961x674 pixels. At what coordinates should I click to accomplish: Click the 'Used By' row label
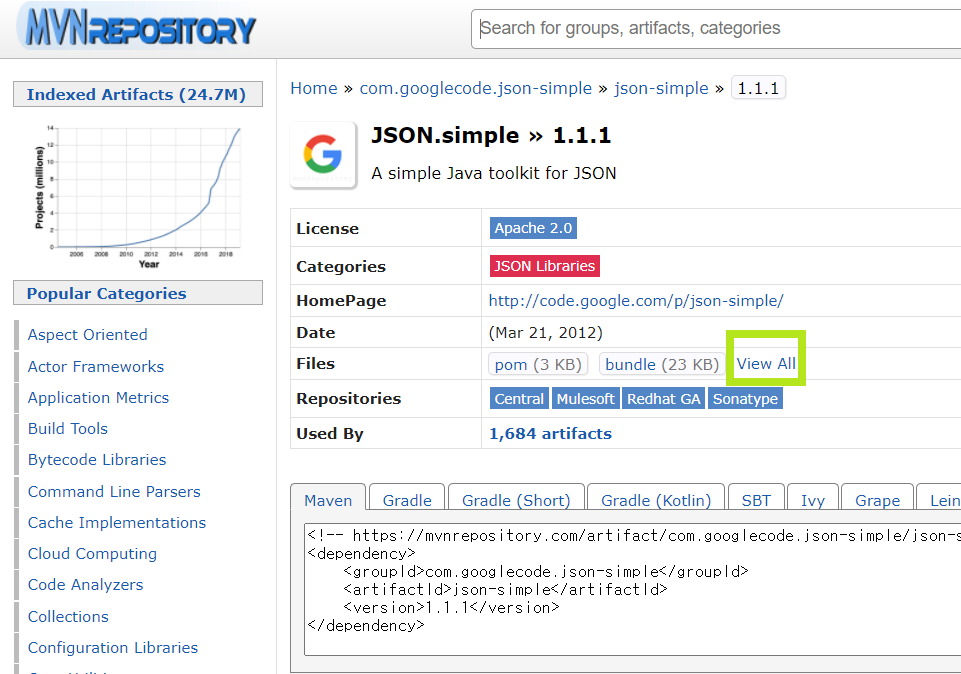tap(330, 434)
